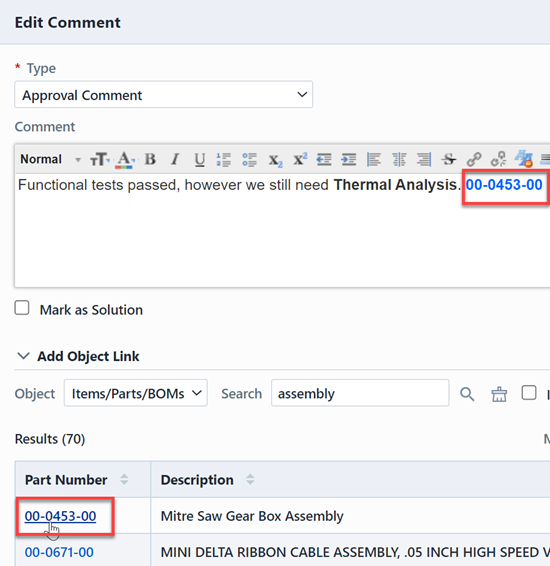The height and width of the screenshot is (566, 550).
Task: Apply strikethrough formatting
Action: click(449, 159)
